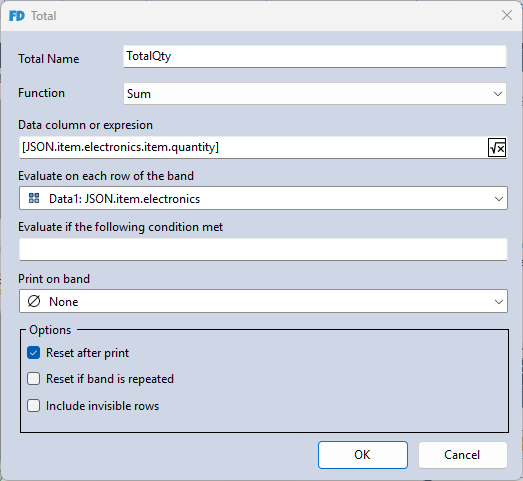Image resolution: width=523 pixels, height=481 pixels.
Task: Expand the Function dropdown arrow
Action: tap(498, 94)
